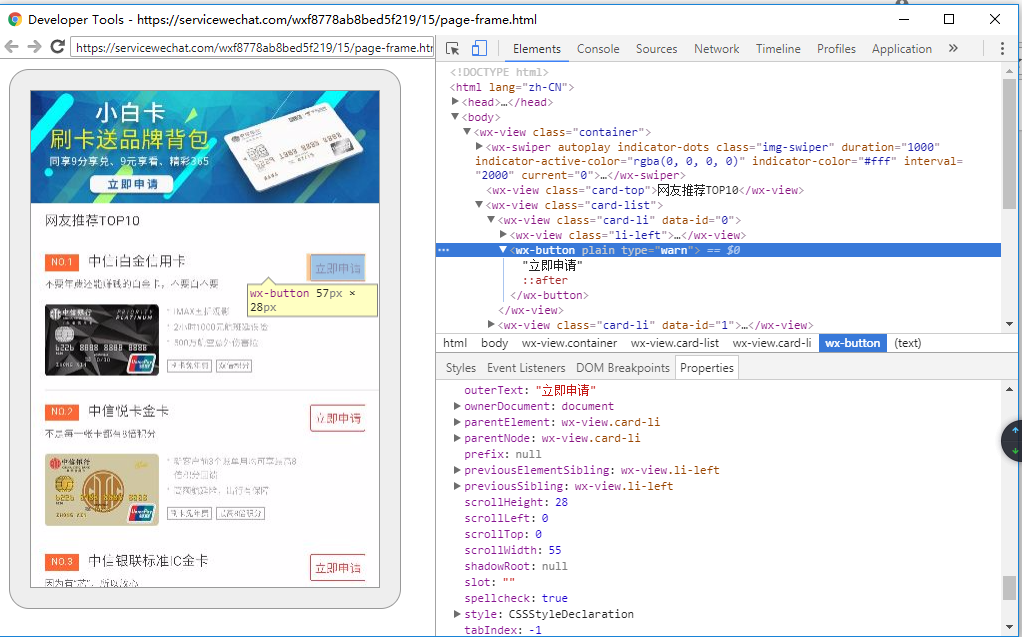Expand the wx-view li-left node

click(503, 235)
